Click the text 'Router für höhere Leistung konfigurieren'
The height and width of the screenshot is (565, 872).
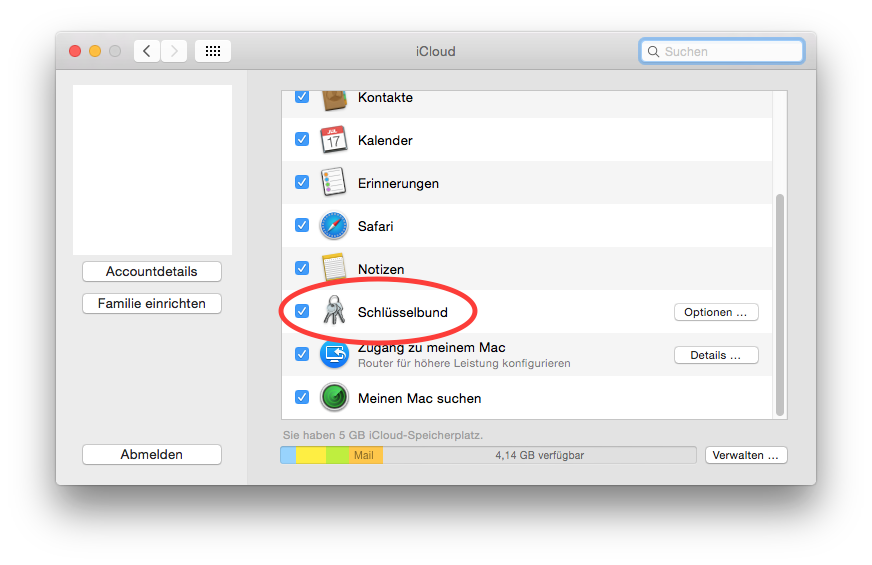[464, 363]
